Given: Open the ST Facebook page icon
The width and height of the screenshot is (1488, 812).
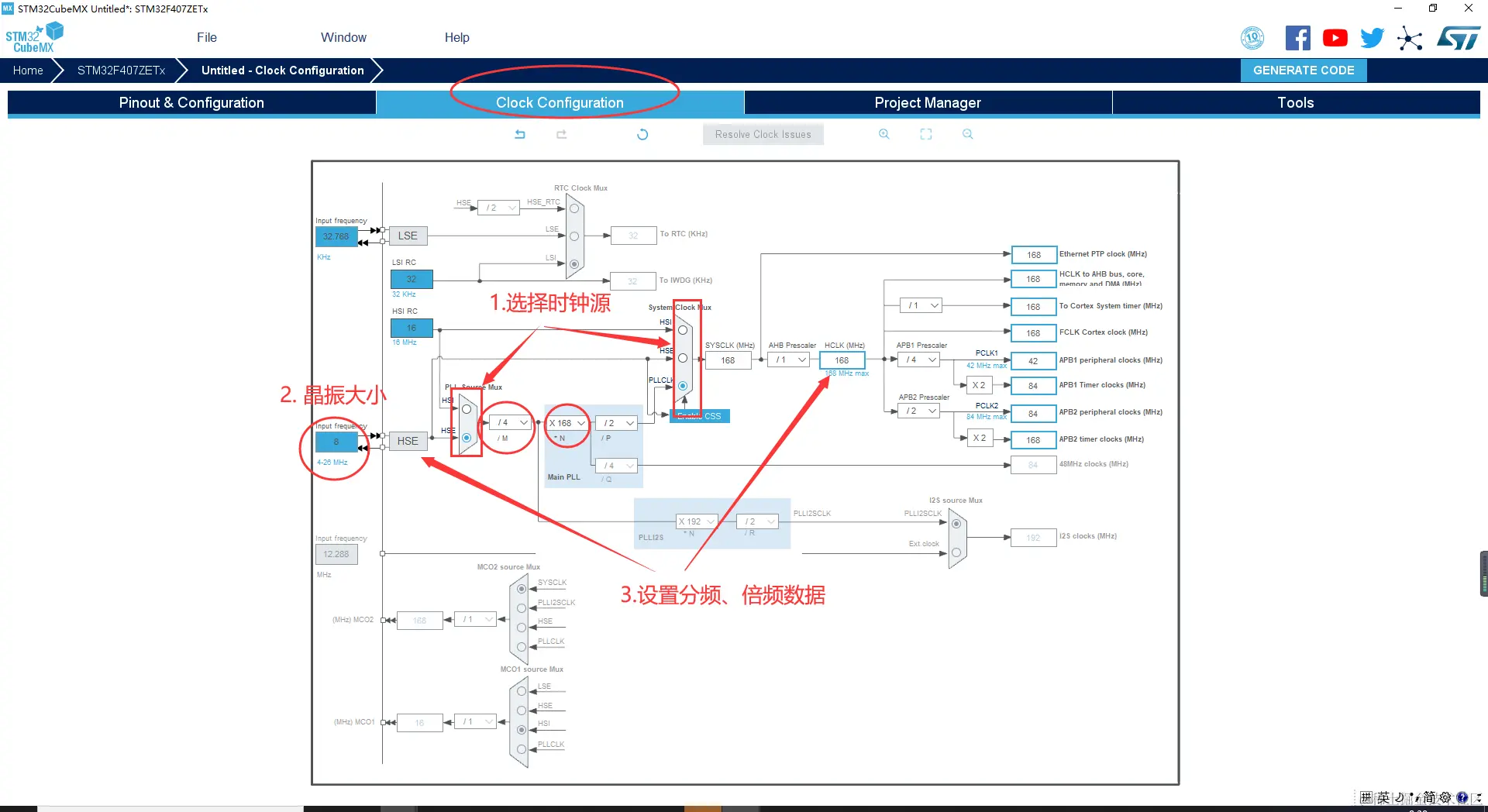Looking at the screenshot, I should [x=1297, y=37].
